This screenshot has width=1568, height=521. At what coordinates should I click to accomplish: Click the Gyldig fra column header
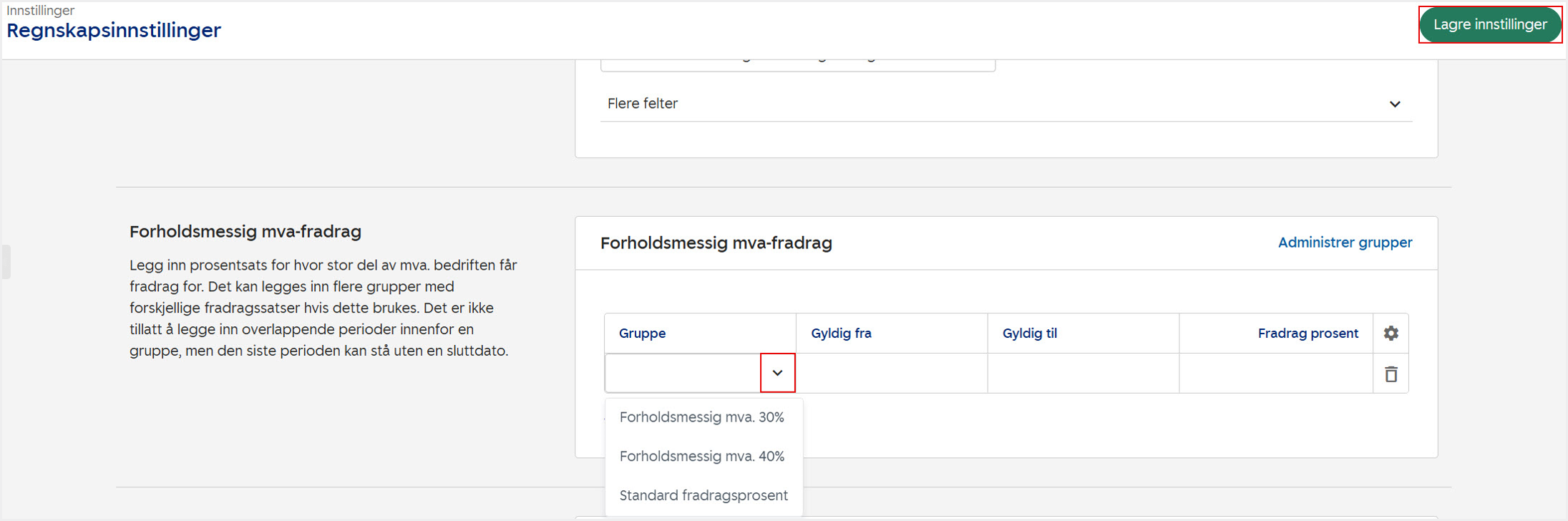click(x=841, y=333)
